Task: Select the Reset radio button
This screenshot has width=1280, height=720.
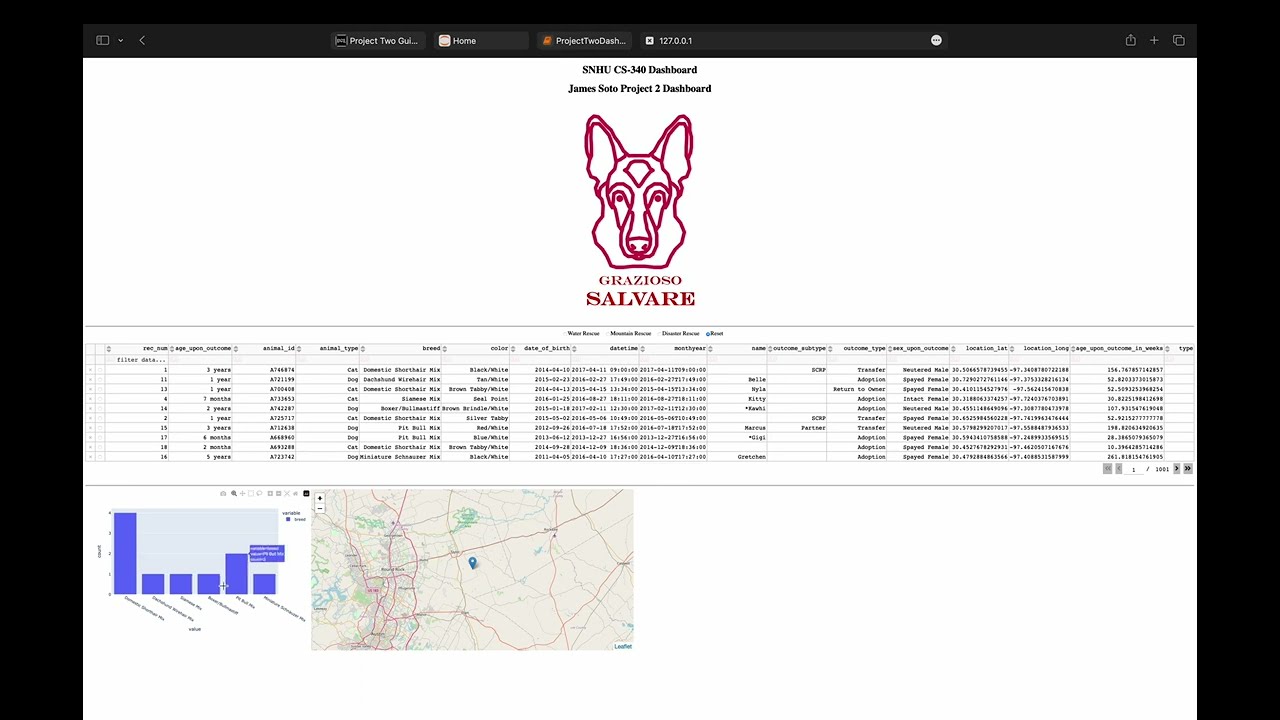Action: [x=708, y=333]
